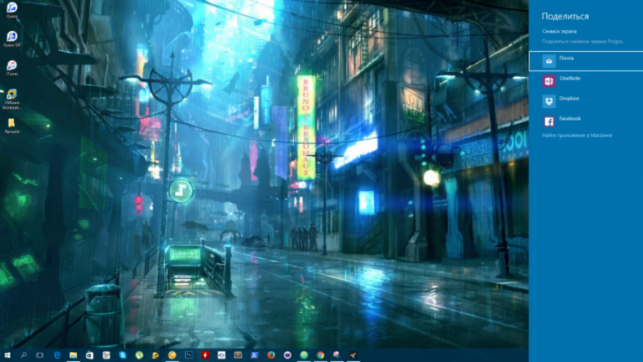Open the red Flash taskbar icon
Viewport: 643px width, 362px height.
coord(205,355)
